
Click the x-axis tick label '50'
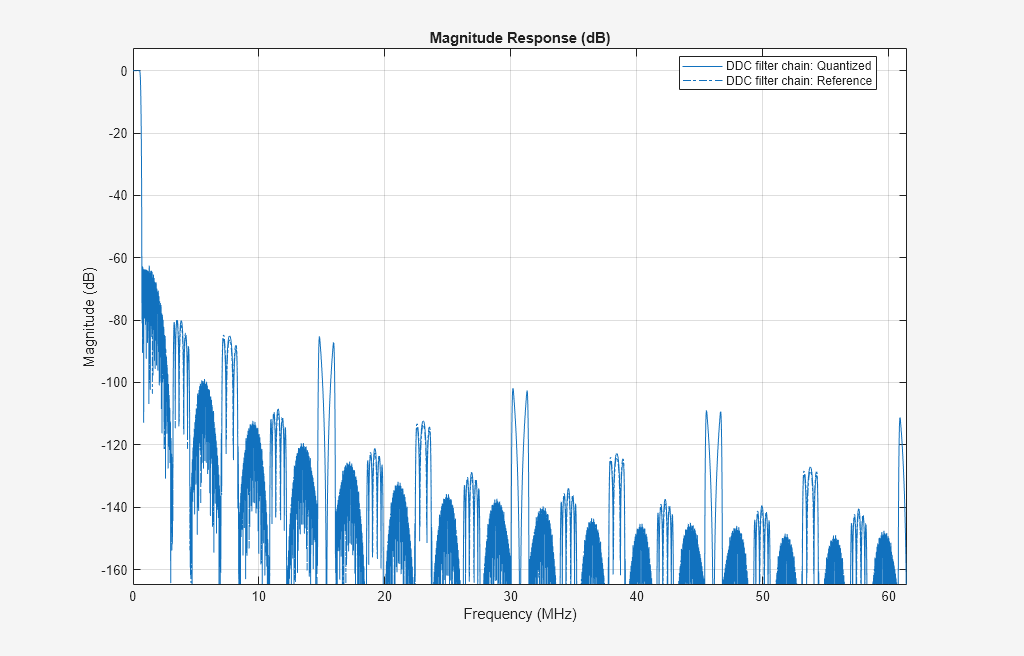tap(763, 596)
